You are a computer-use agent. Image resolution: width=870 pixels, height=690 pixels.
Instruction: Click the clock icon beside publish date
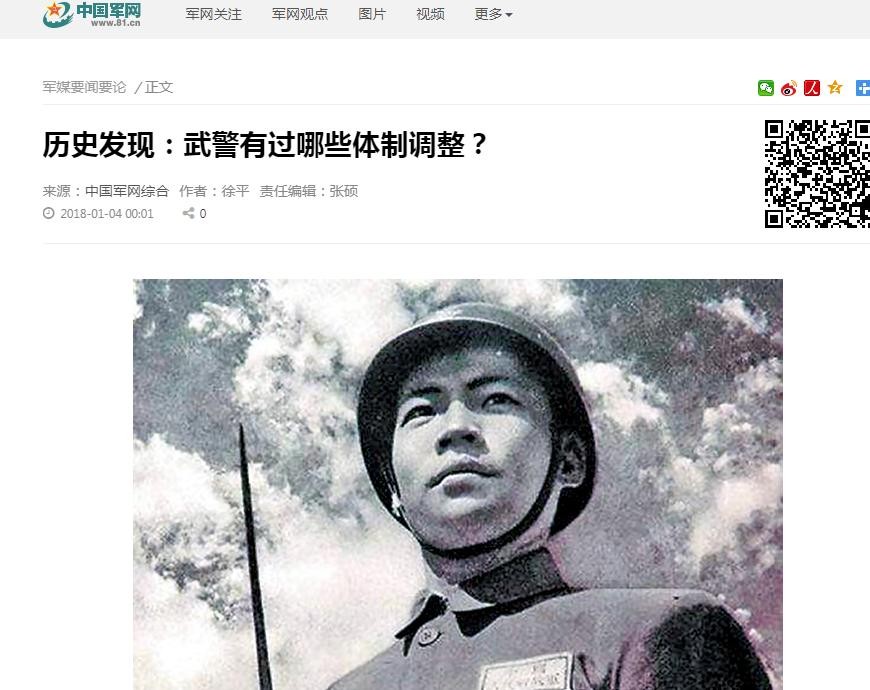(x=49, y=213)
